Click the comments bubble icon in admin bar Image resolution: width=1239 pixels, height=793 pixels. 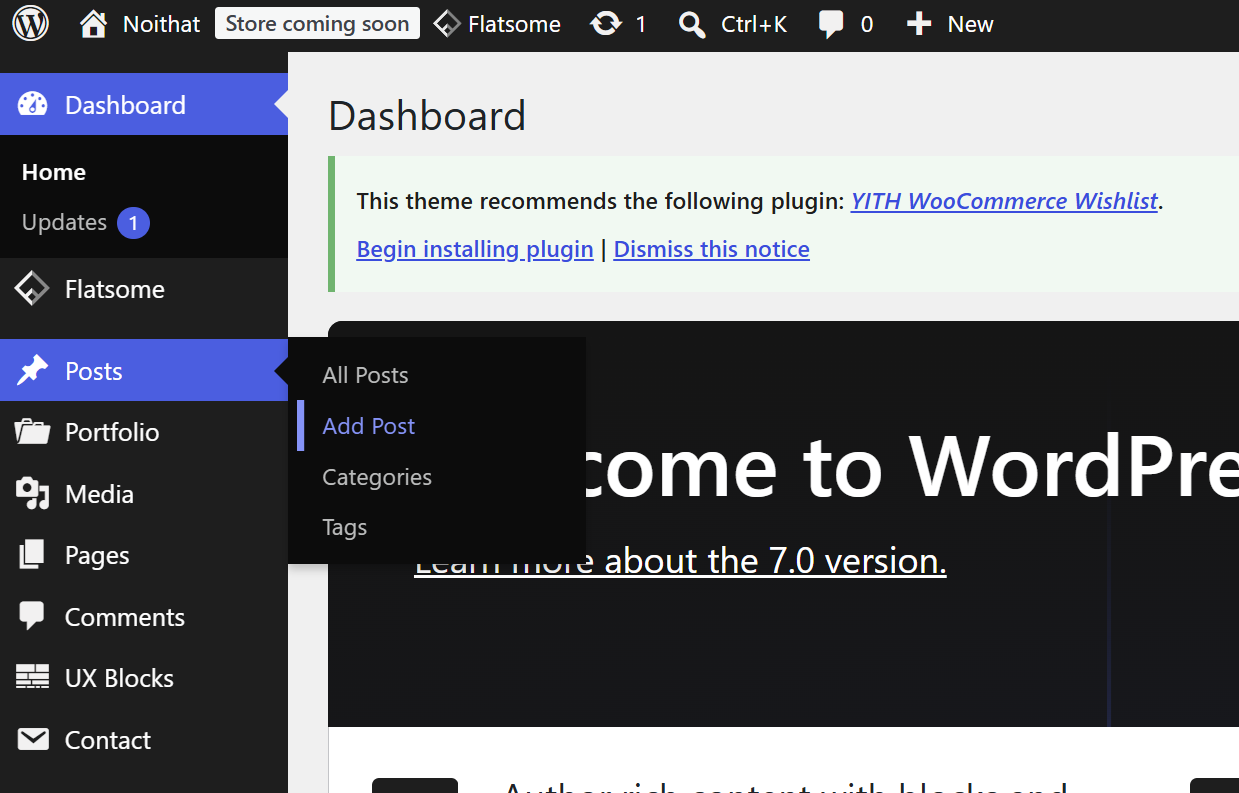pos(831,25)
